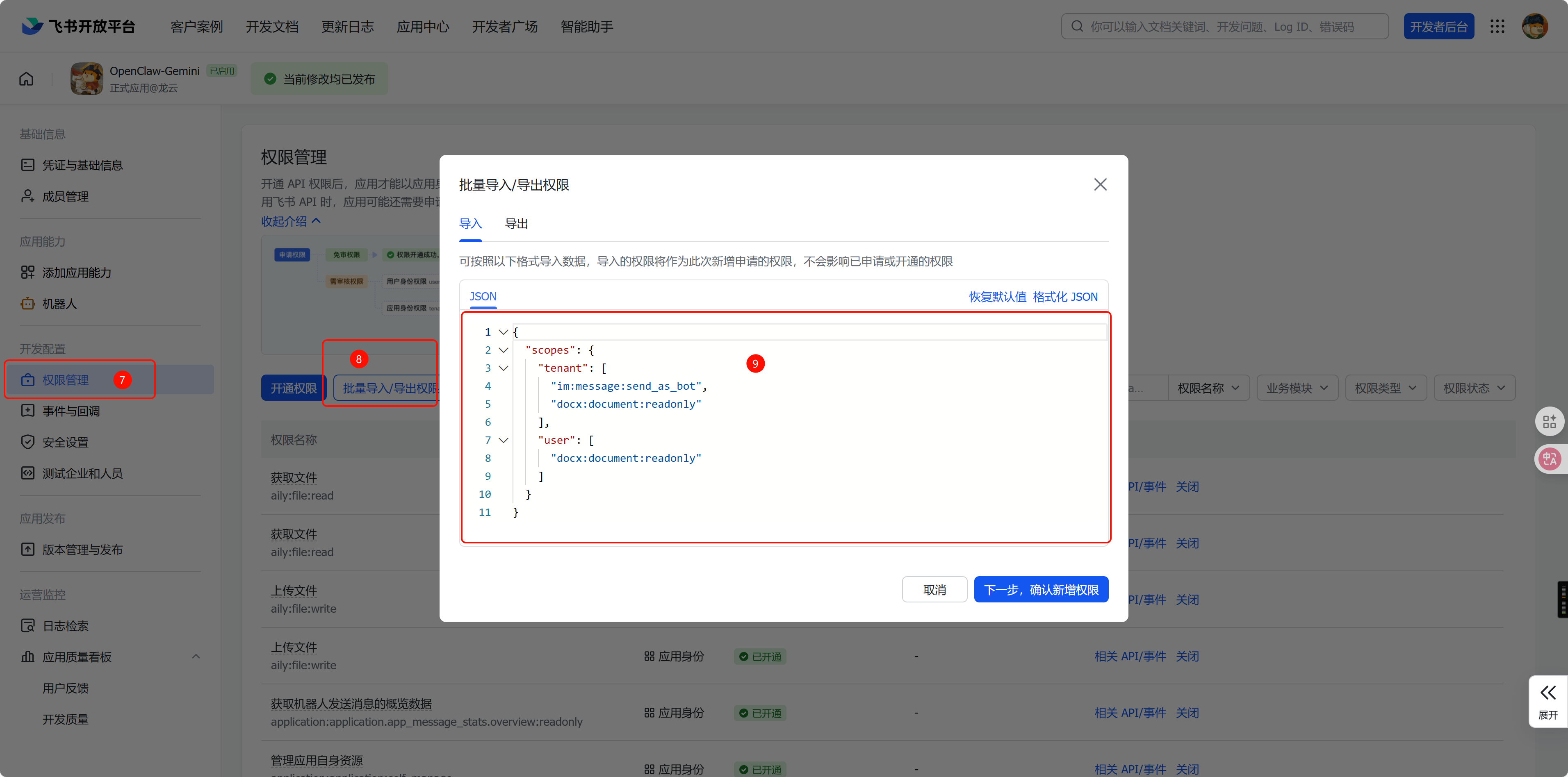
Task: Click 下一步，确认新增权限 button
Action: tap(1040, 590)
